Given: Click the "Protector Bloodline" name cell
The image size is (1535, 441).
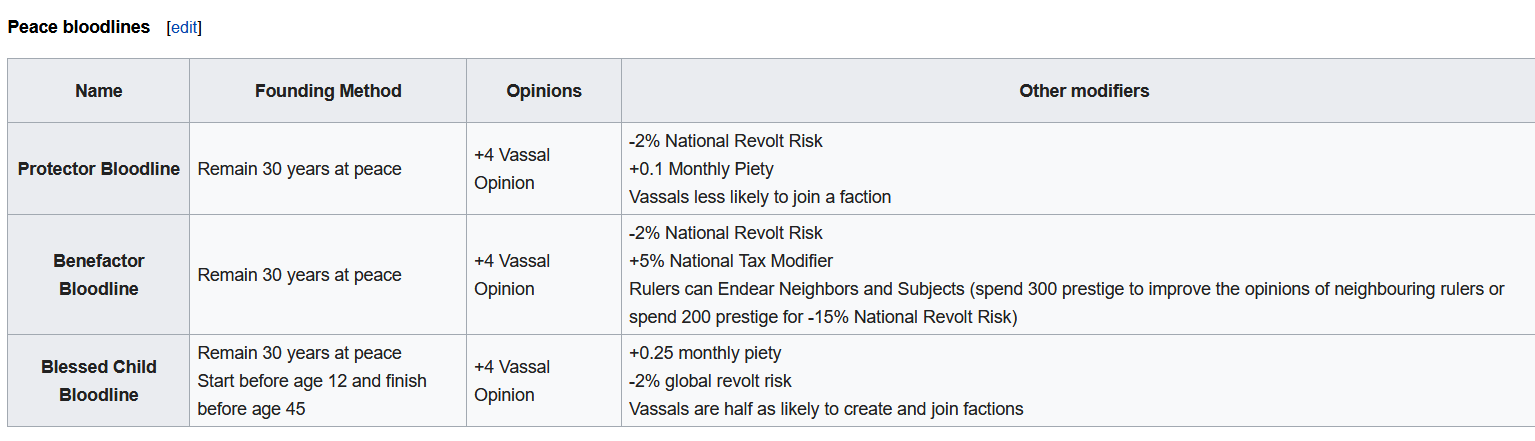Looking at the screenshot, I should point(99,169).
